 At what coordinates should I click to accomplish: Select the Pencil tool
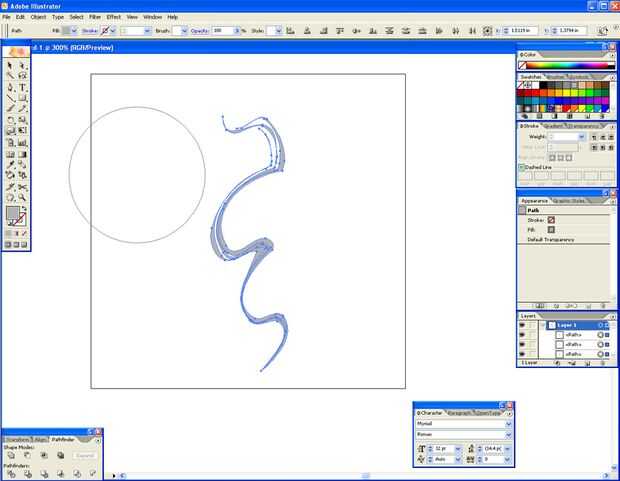[23, 108]
